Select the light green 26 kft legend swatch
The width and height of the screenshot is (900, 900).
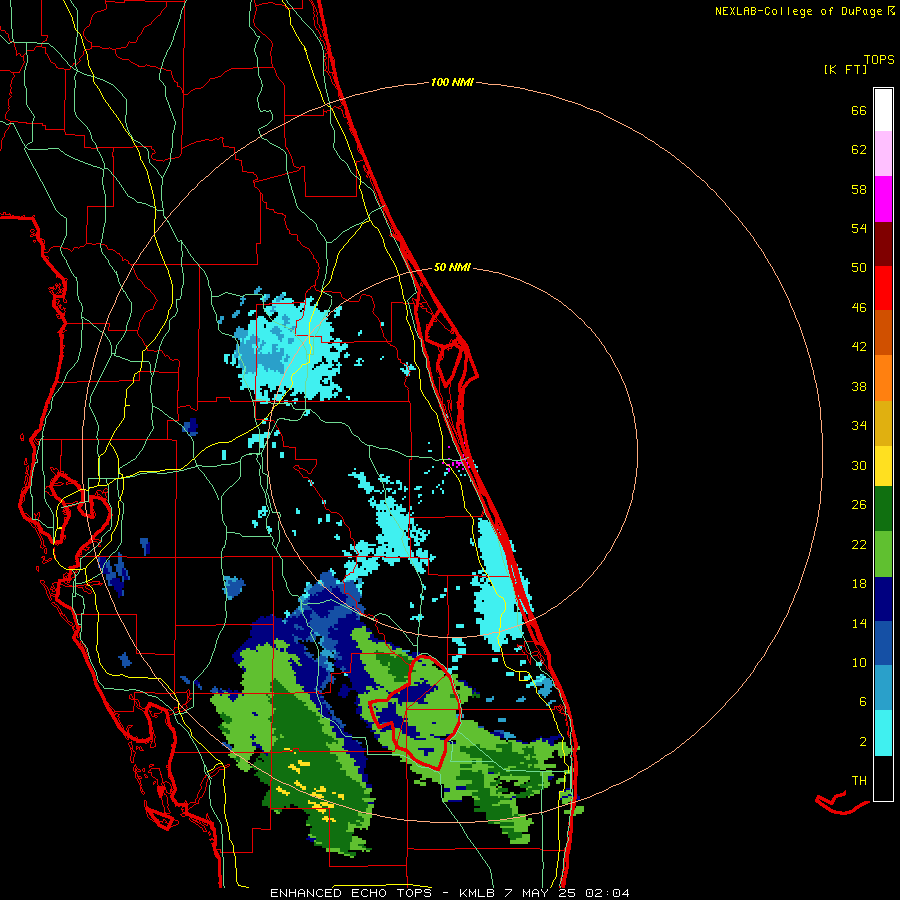click(x=883, y=554)
